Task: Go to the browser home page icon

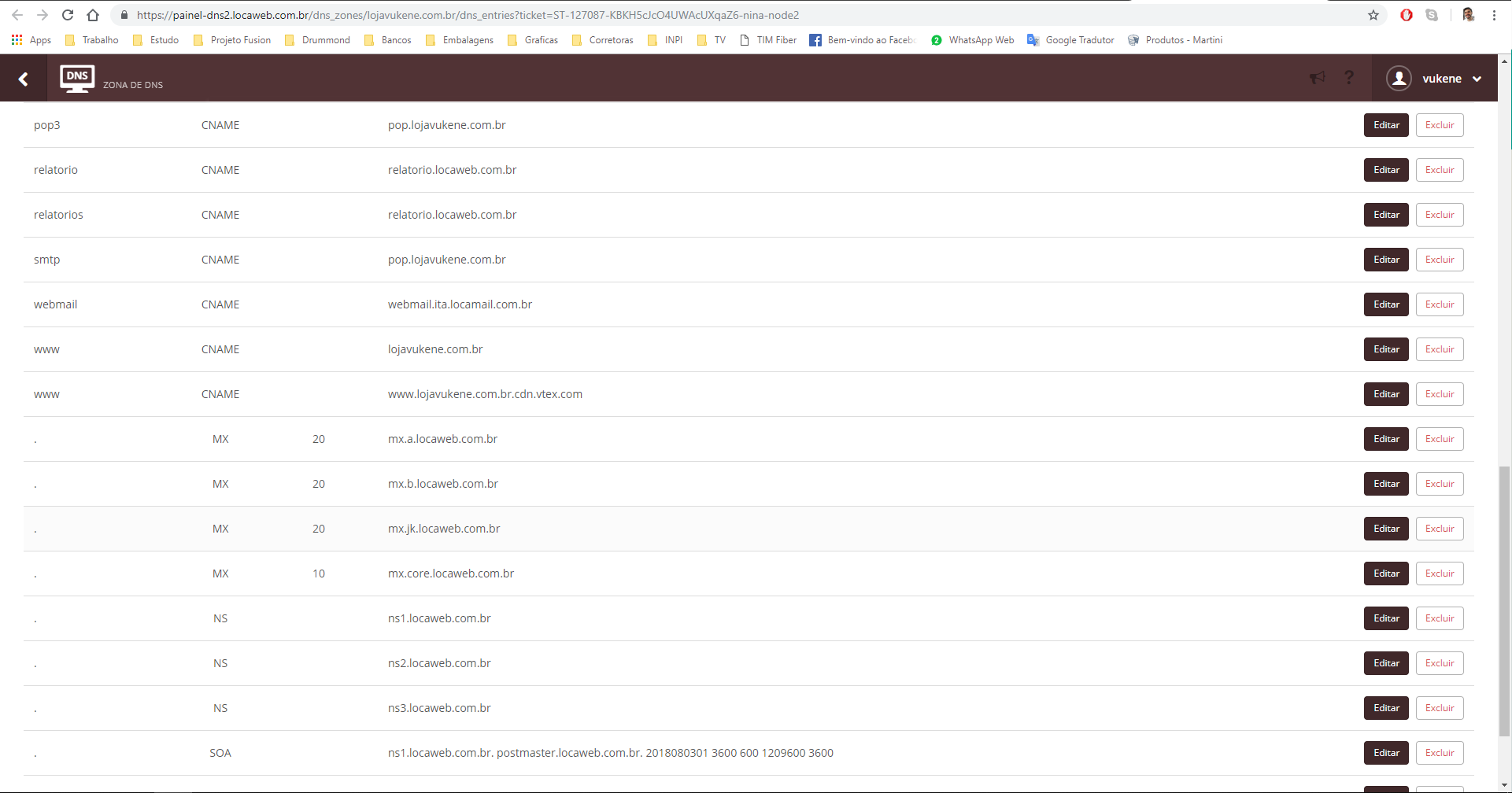Action: [93, 15]
